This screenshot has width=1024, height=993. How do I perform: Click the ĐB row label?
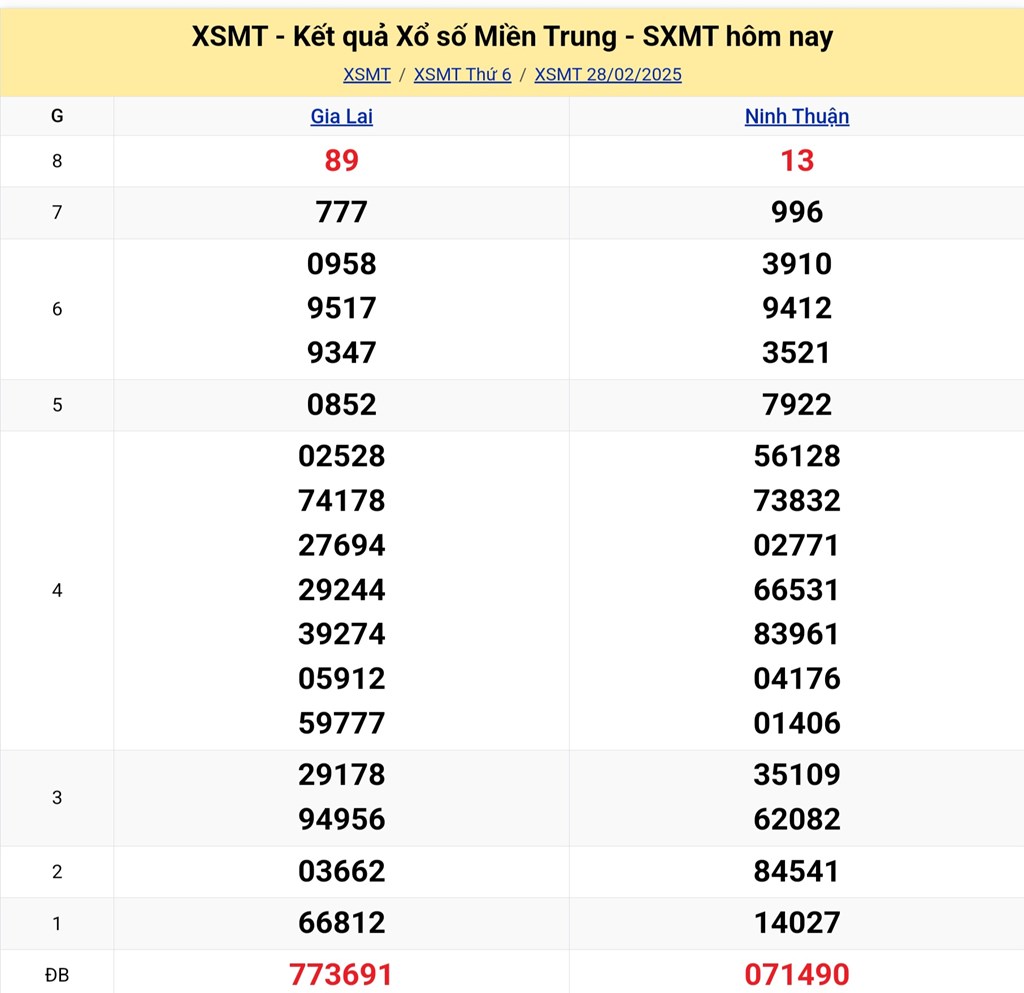click(x=57, y=975)
